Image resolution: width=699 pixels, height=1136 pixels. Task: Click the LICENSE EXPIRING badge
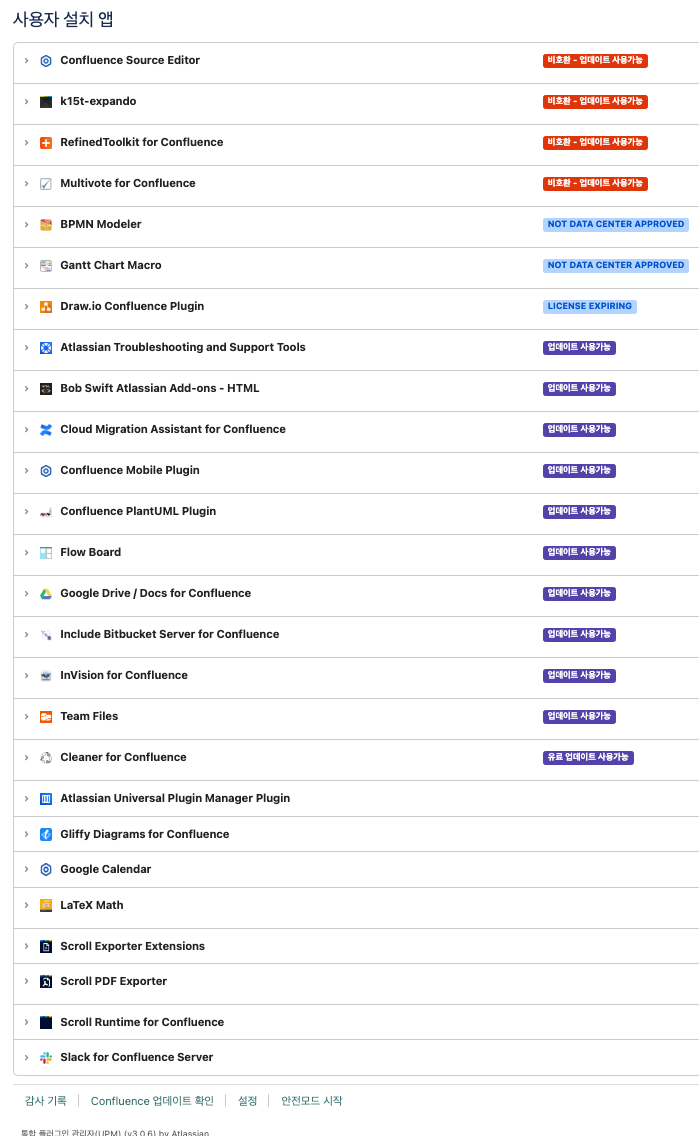point(590,306)
